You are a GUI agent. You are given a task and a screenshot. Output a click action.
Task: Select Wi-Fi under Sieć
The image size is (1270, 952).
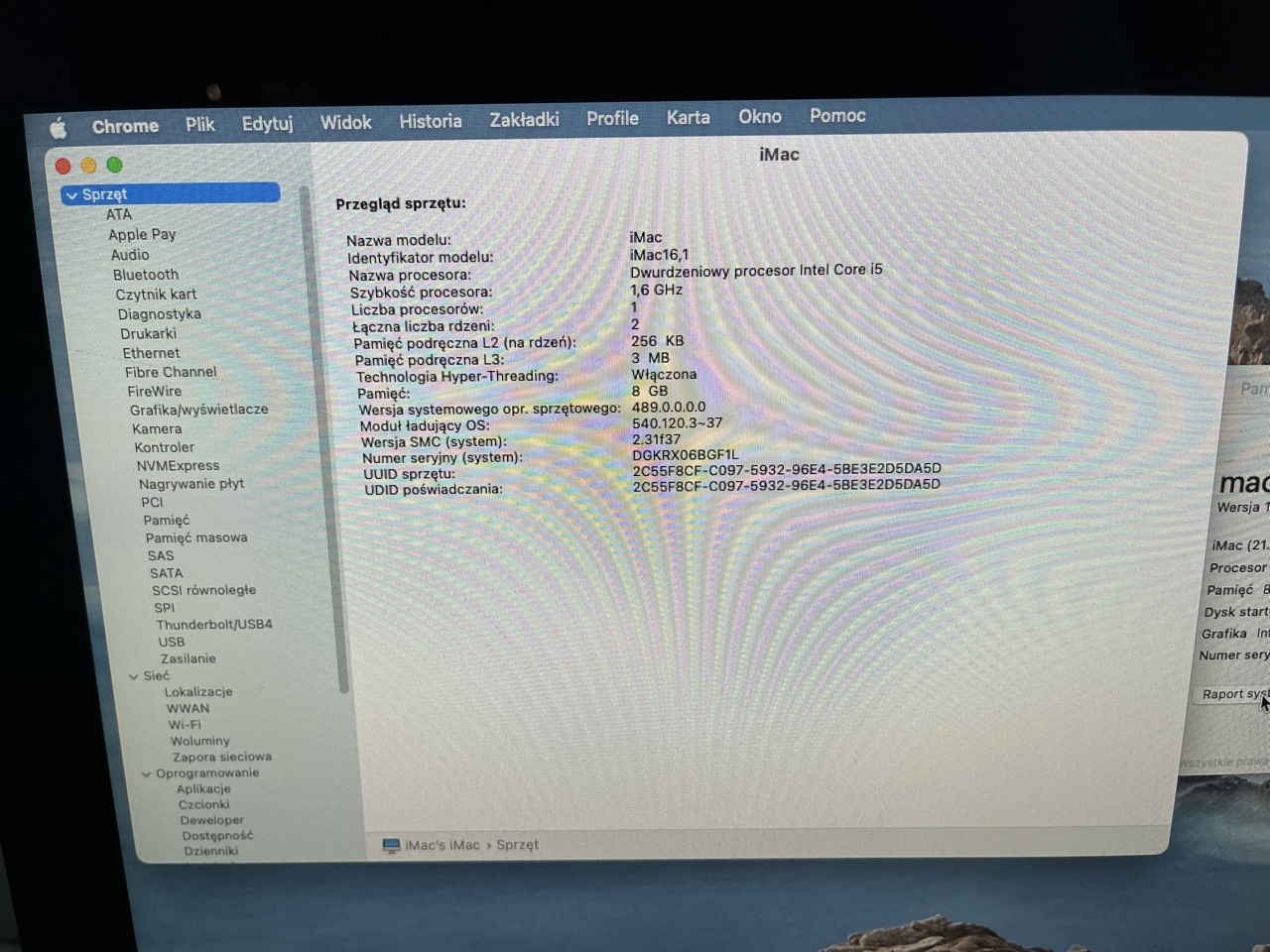click(x=185, y=725)
